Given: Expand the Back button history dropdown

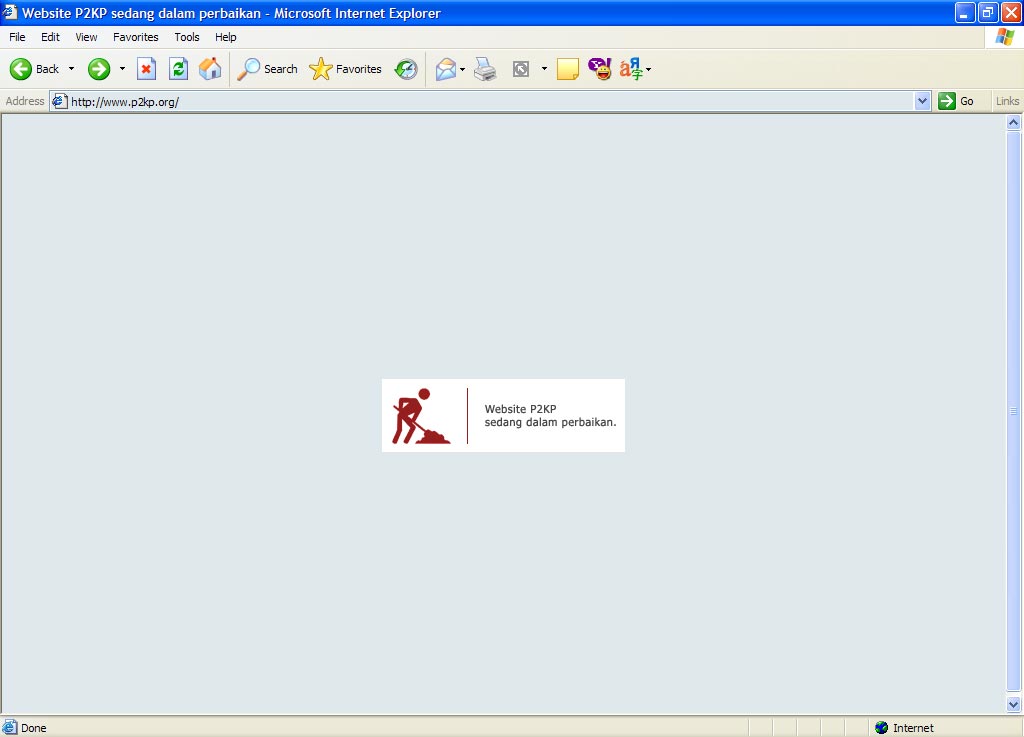Looking at the screenshot, I should point(71,69).
